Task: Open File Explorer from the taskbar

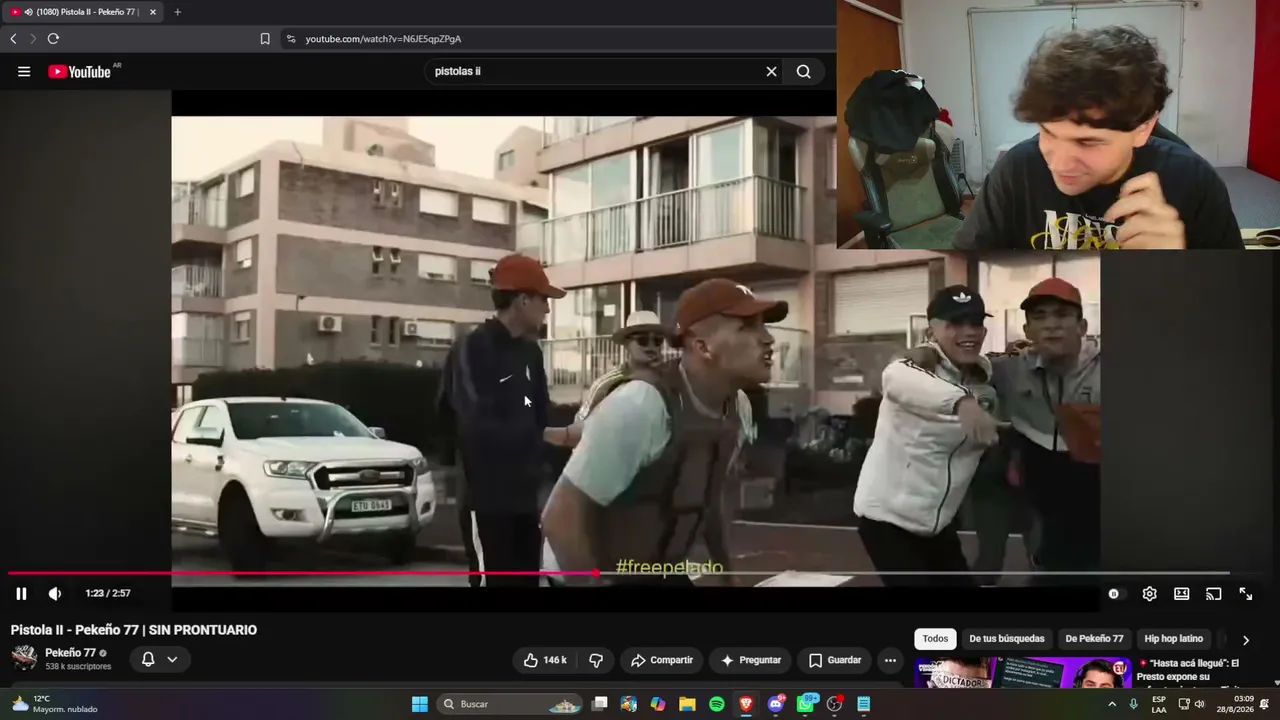Action: click(x=688, y=704)
